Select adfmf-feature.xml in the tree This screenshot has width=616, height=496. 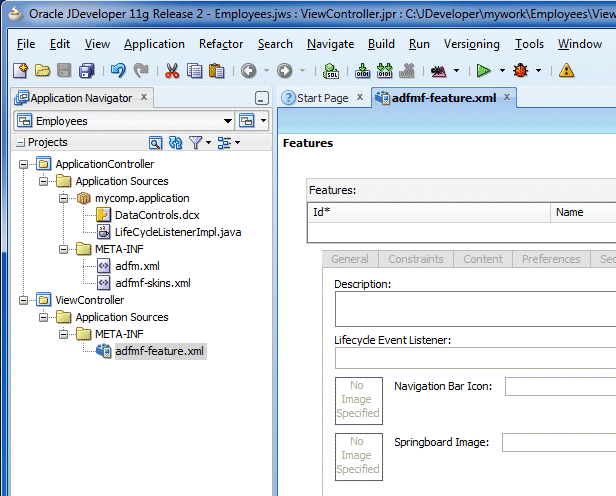pyautogui.click(x=160, y=351)
